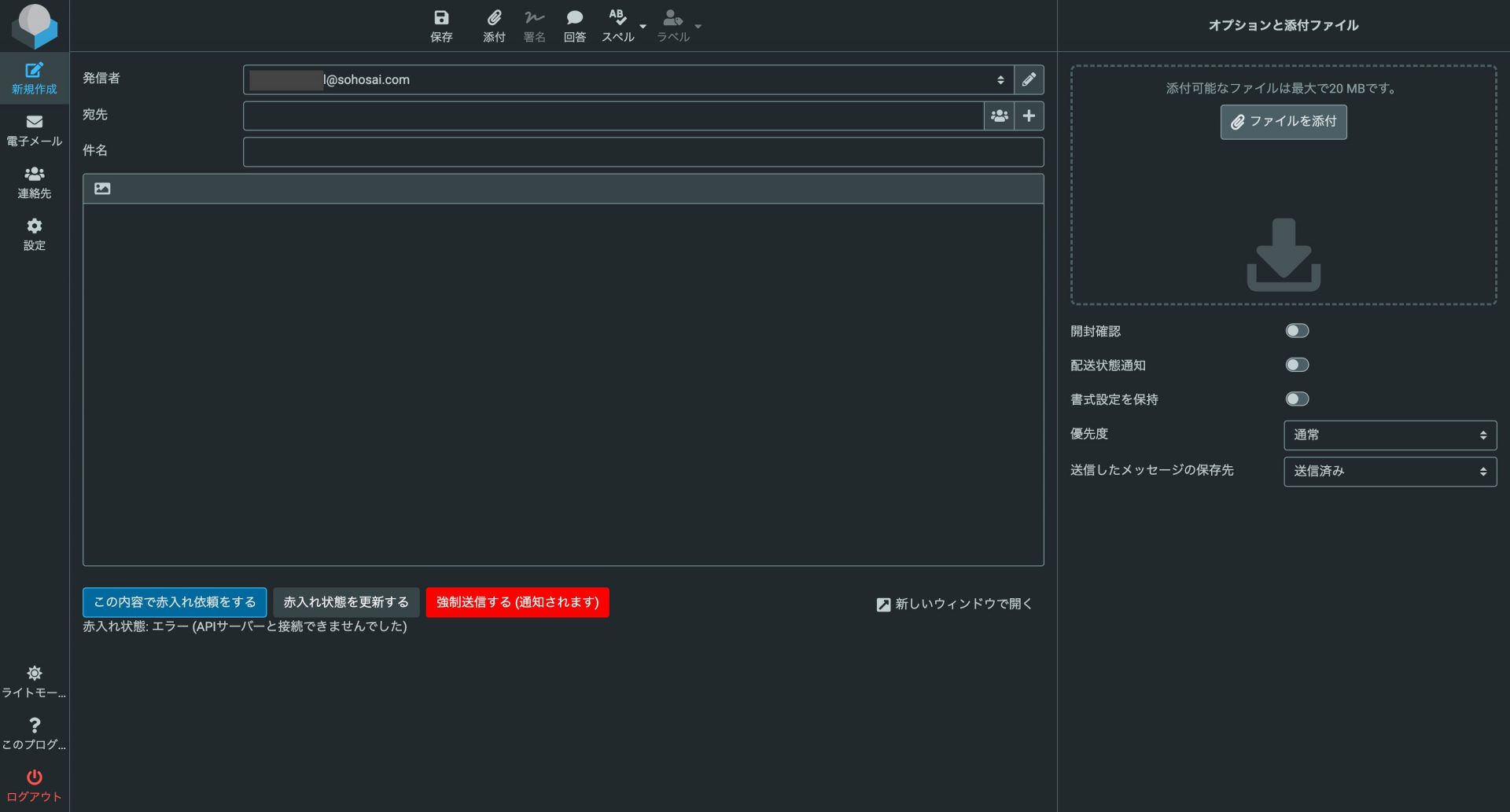This screenshot has width=1510, height=812.
Task: Click the insert image icon in editor toolbar
Action: [x=102, y=189]
